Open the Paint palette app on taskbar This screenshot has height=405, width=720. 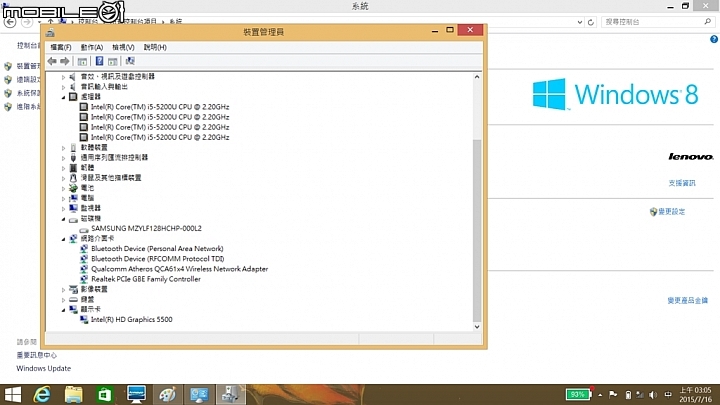pos(168,394)
